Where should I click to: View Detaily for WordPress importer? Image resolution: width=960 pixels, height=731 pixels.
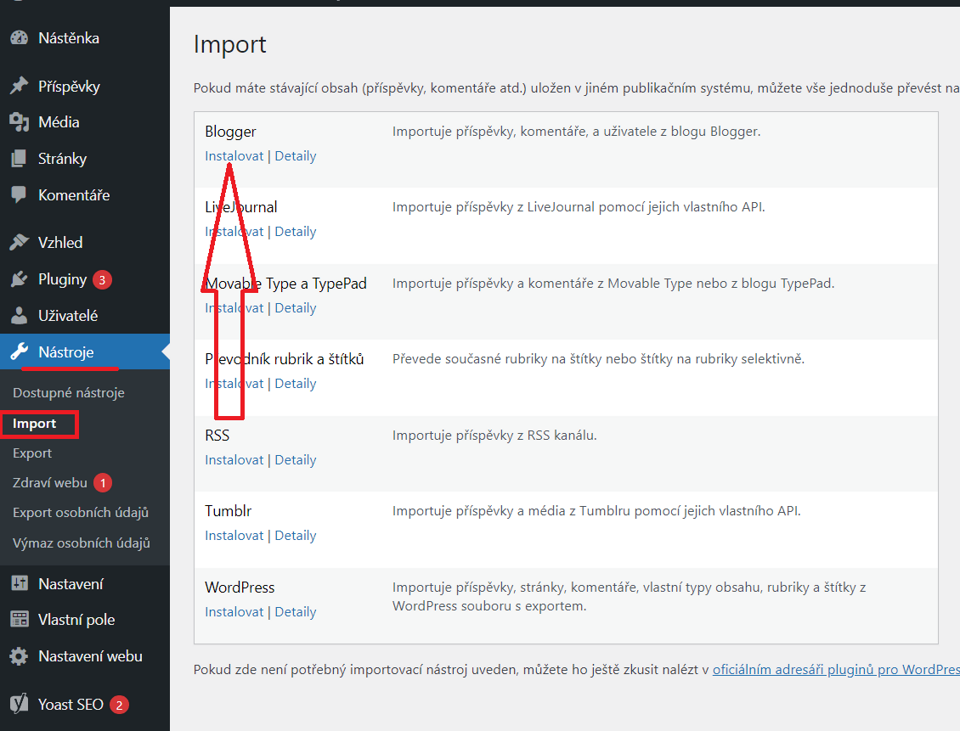point(295,612)
